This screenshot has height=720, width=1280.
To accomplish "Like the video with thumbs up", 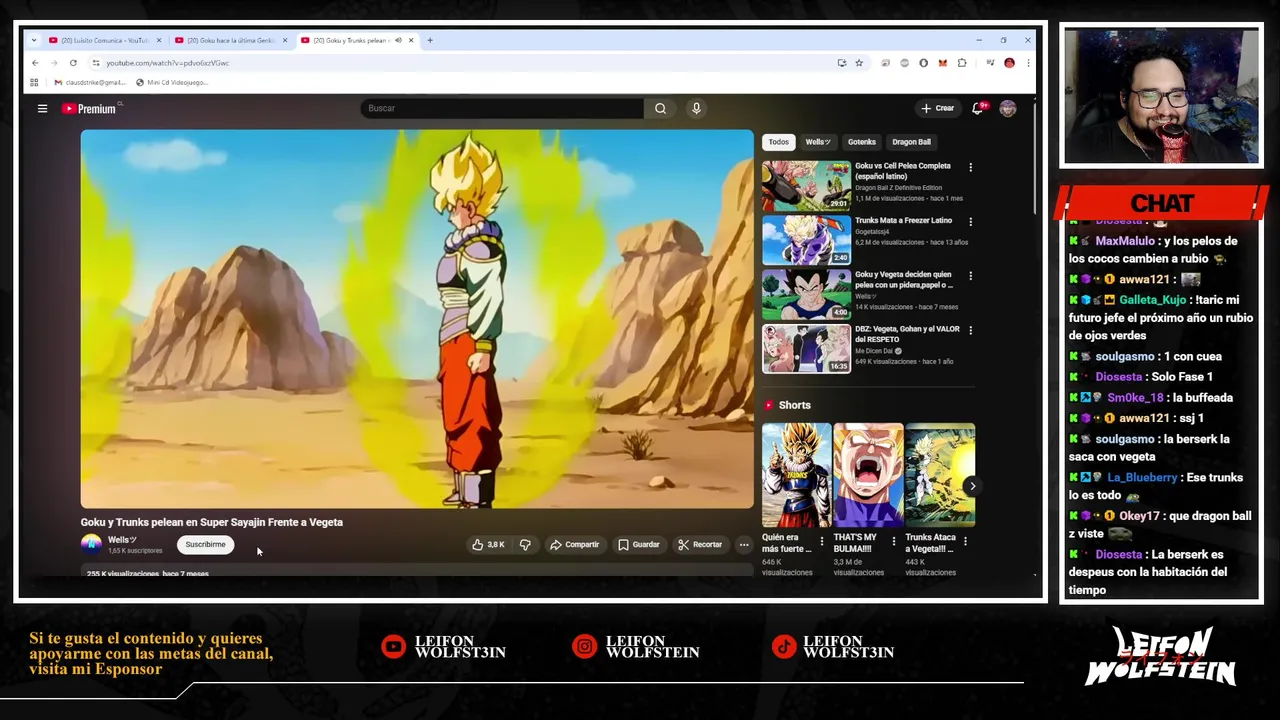I will pyautogui.click(x=488, y=545).
